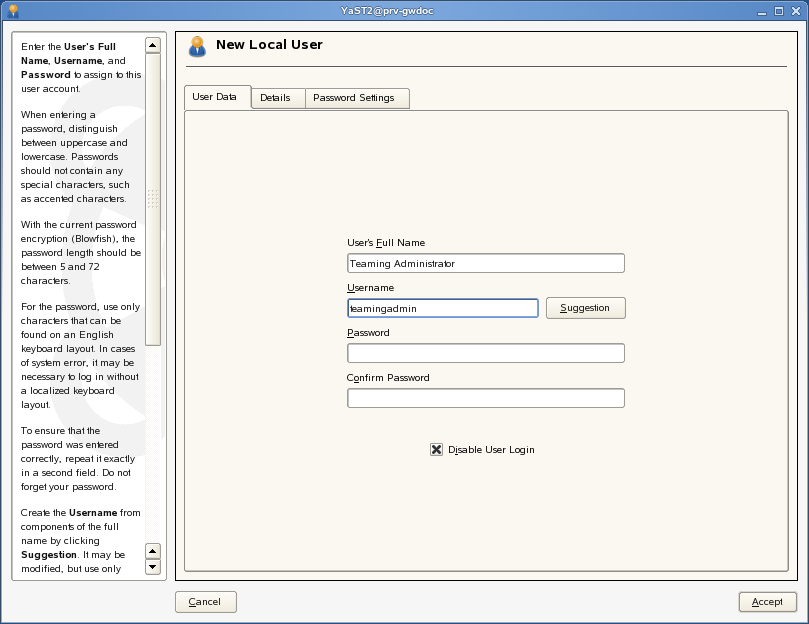The width and height of the screenshot is (809, 624).
Task: Toggle the Disable User Login checkbox
Action: (x=436, y=450)
